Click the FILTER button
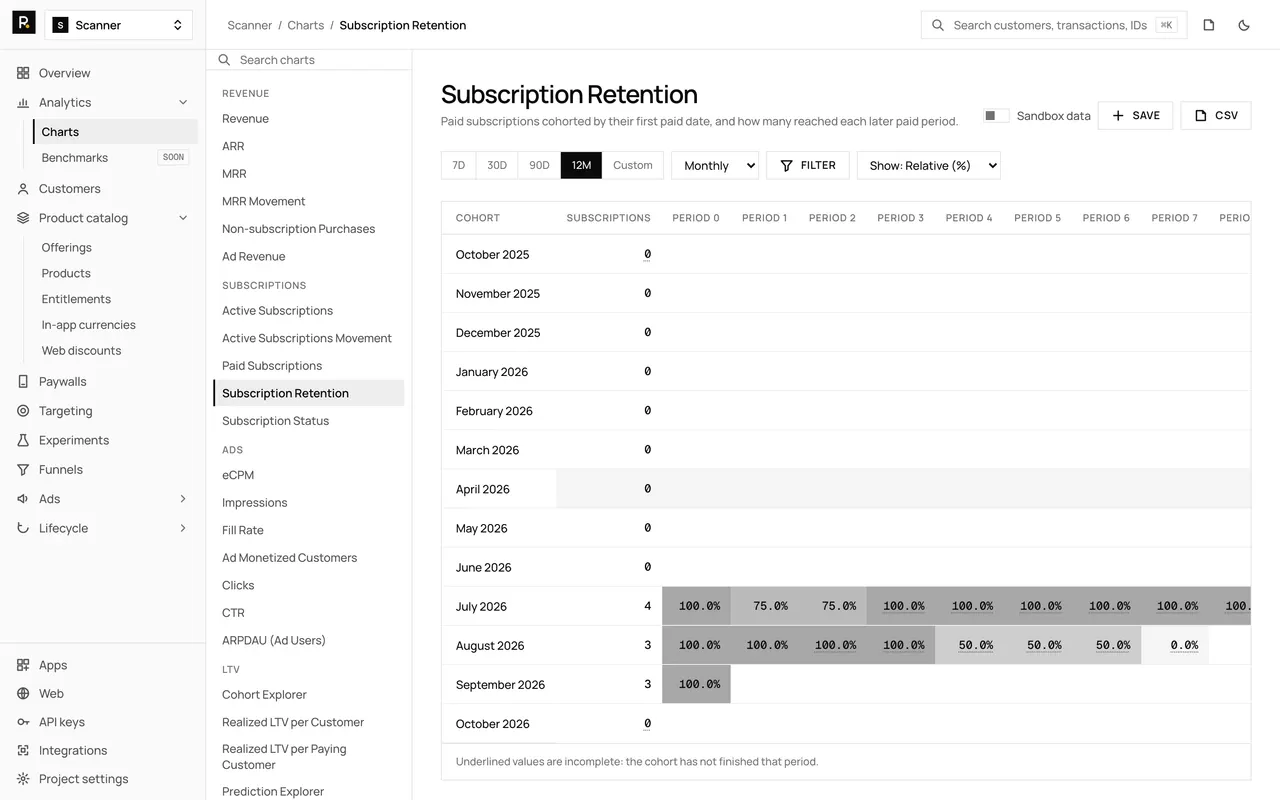This screenshot has height=800, width=1280. click(x=808, y=165)
